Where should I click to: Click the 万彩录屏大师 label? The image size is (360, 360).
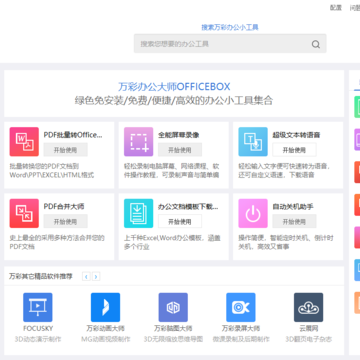click(x=241, y=328)
